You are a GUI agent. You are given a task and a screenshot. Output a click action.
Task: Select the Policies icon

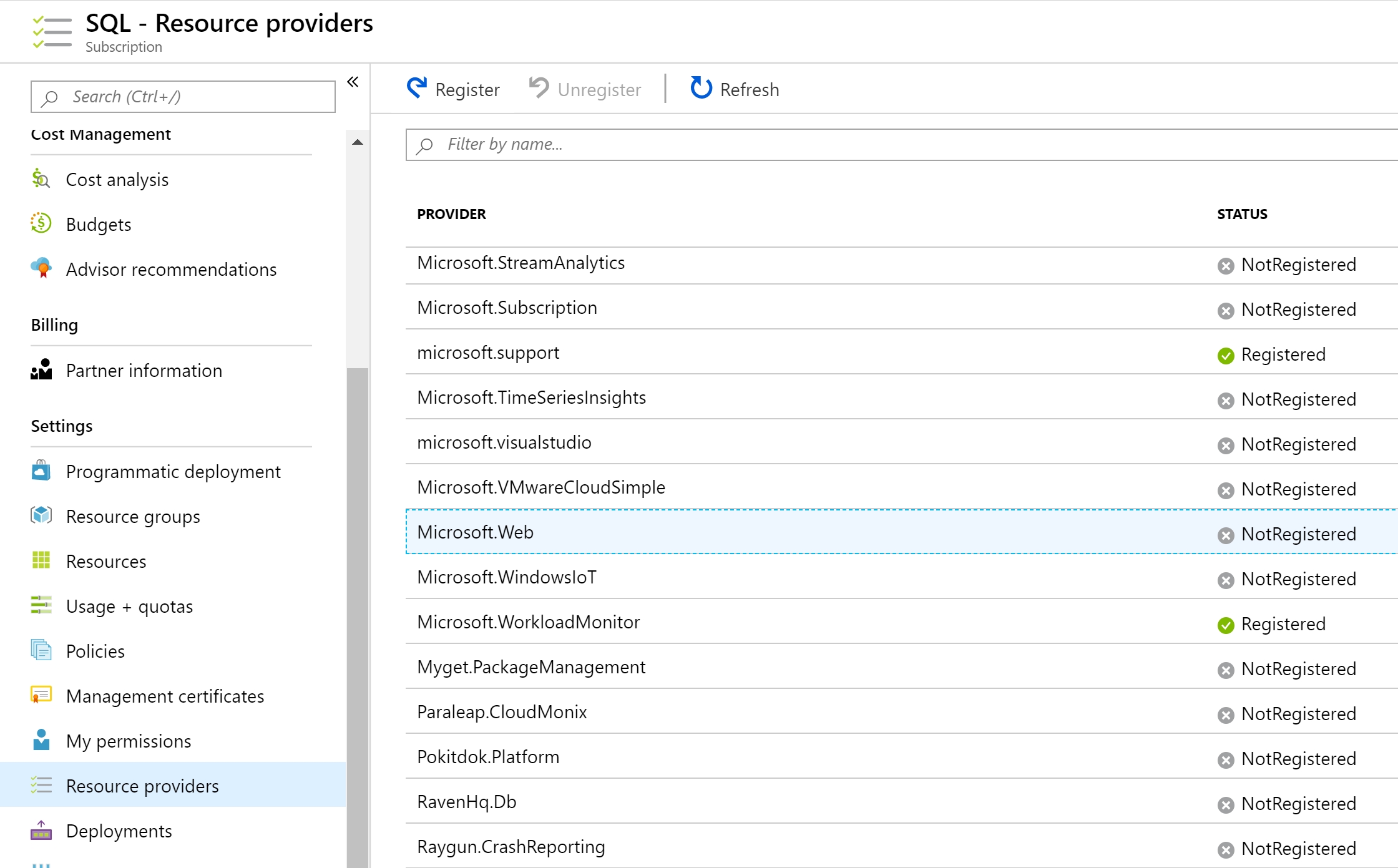click(x=41, y=651)
